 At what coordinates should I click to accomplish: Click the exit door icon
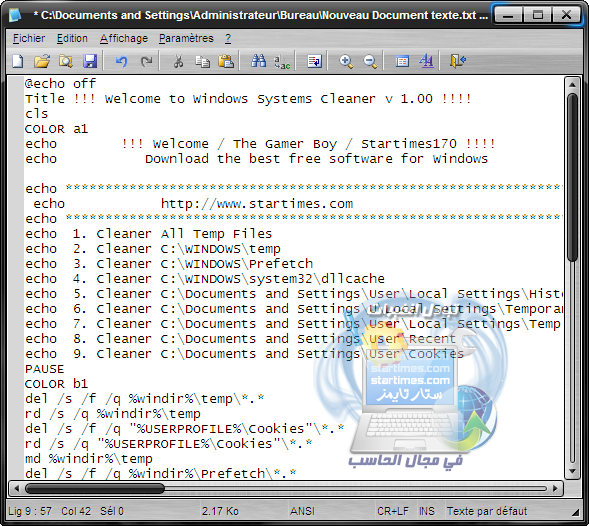pos(458,61)
